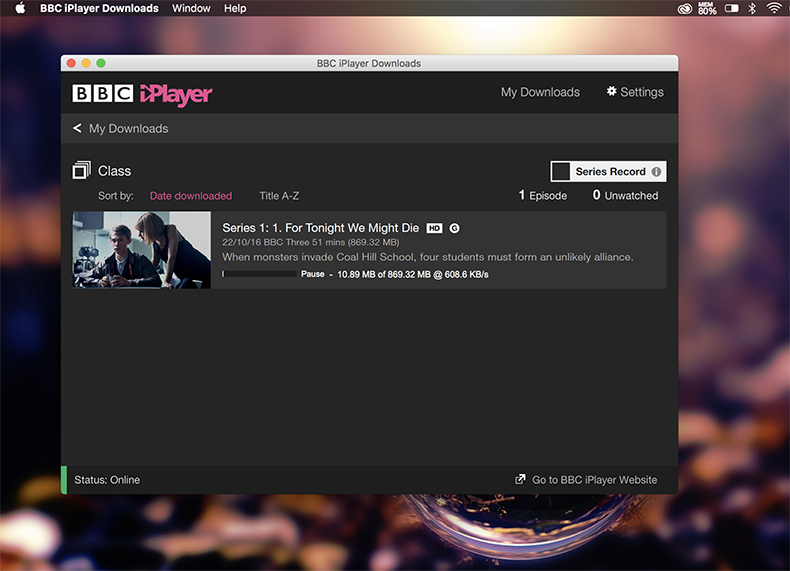Open My Downloads in the header
Image resolution: width=790 pixels, height=571 pixels.
click(x=540, y=92)
